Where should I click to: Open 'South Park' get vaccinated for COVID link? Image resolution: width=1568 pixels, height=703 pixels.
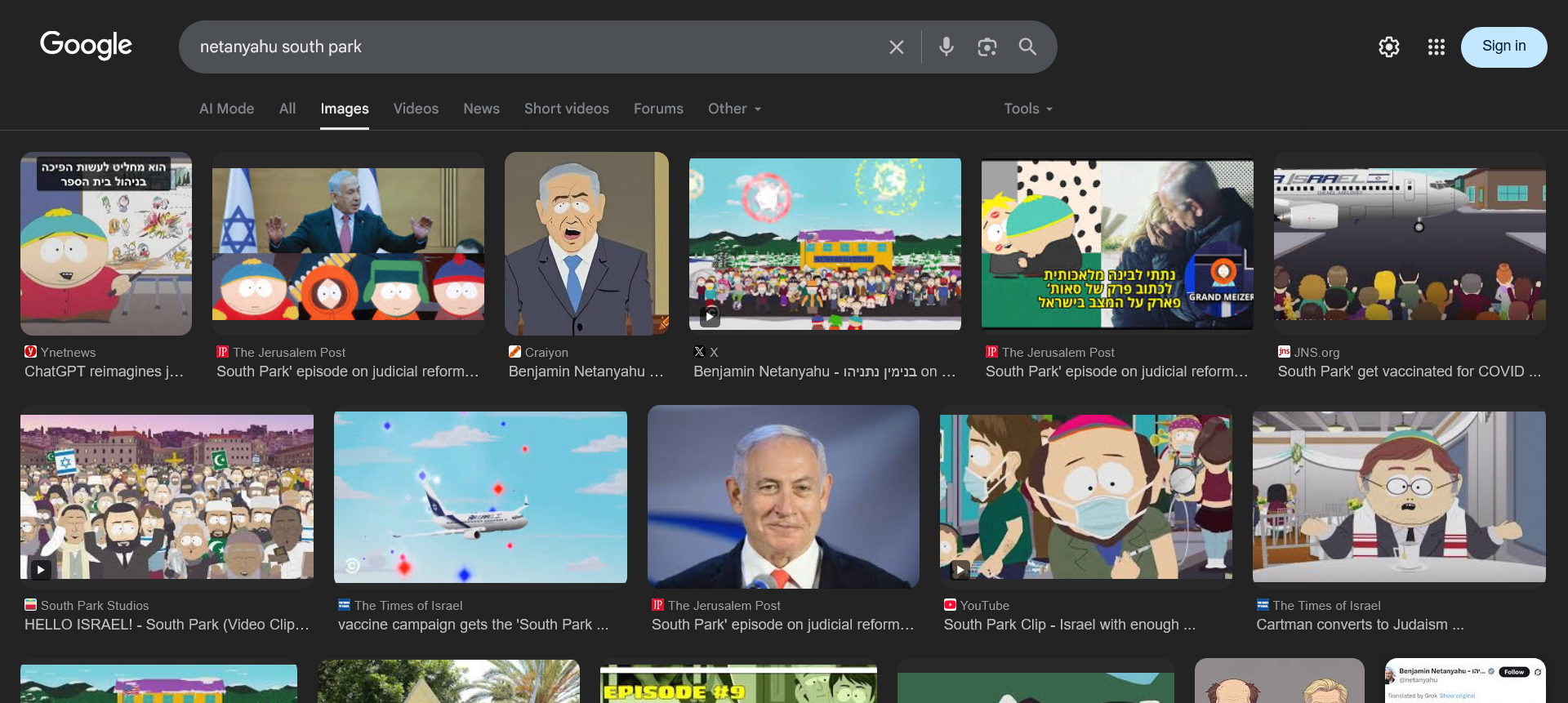coord(1410,372)
